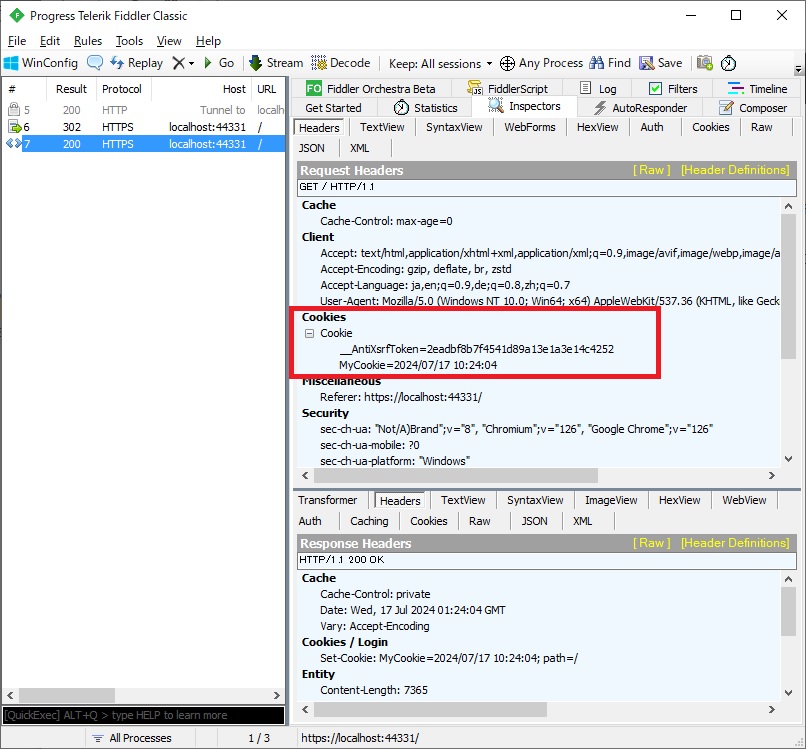This screenshot has width=806, height=749.
Task: Click the __AntiXsrfToken cookie entry
Action: 477,349
